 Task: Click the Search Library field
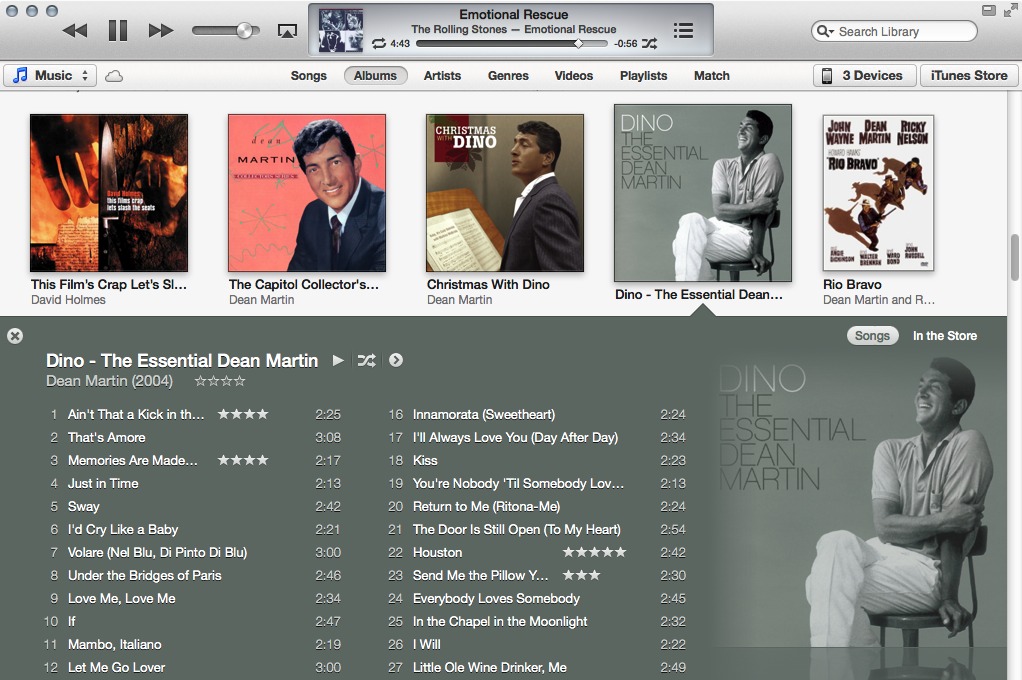pos(894,31)
